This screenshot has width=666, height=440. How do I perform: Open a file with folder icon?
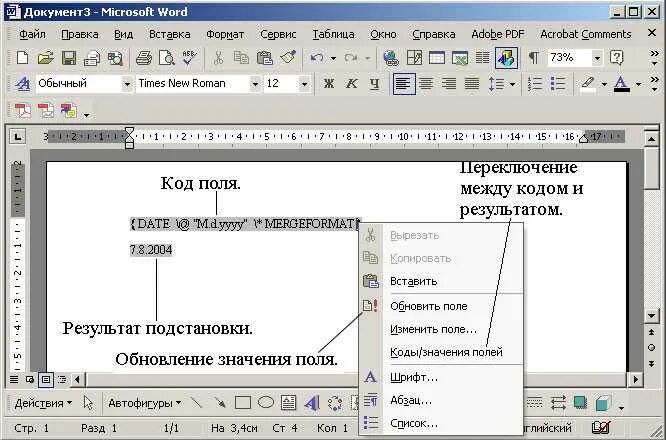(x=45, y=58)
